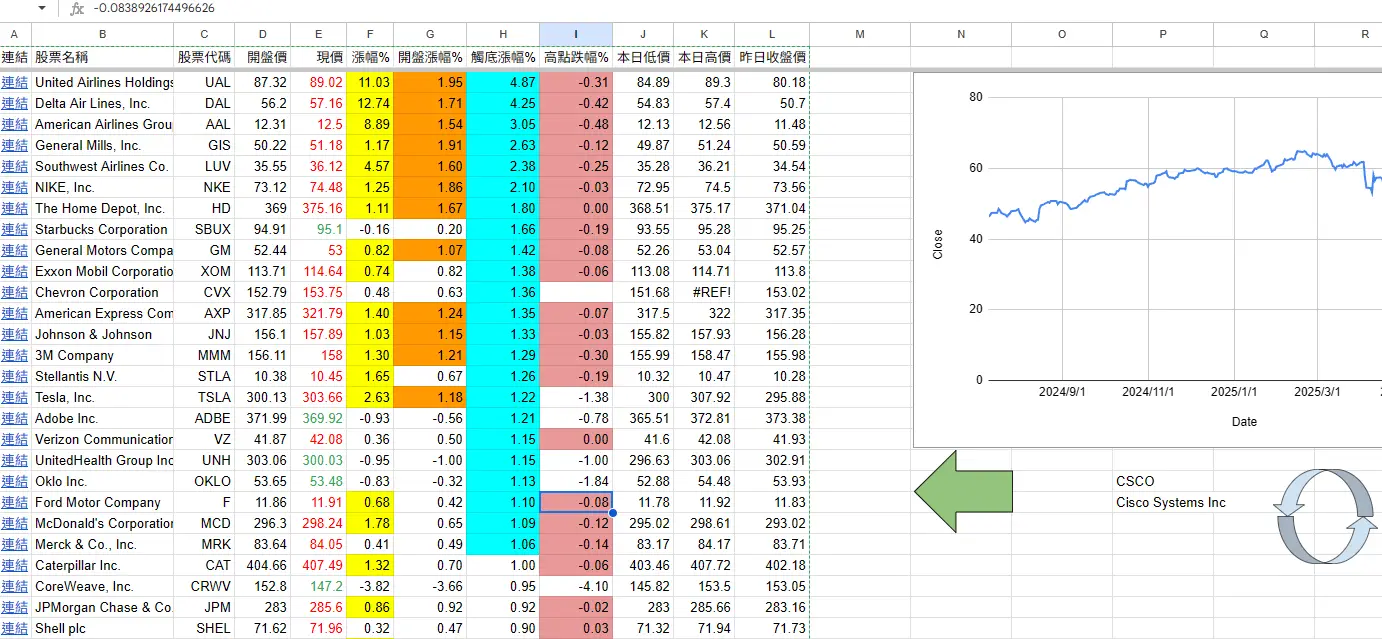Select the stock price line chart
Image resolution: width=1382 pixels, height=639 pixels.
pos(1147,260)
